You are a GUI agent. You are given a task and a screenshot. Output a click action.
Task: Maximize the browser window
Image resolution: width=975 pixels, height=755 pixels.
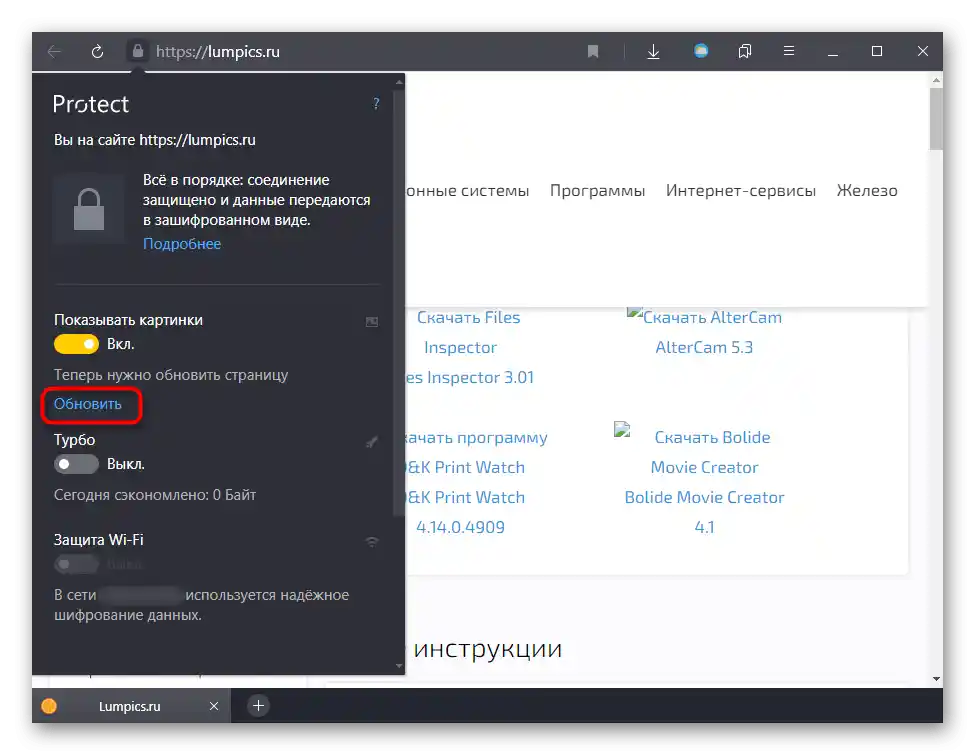(877, 51)
